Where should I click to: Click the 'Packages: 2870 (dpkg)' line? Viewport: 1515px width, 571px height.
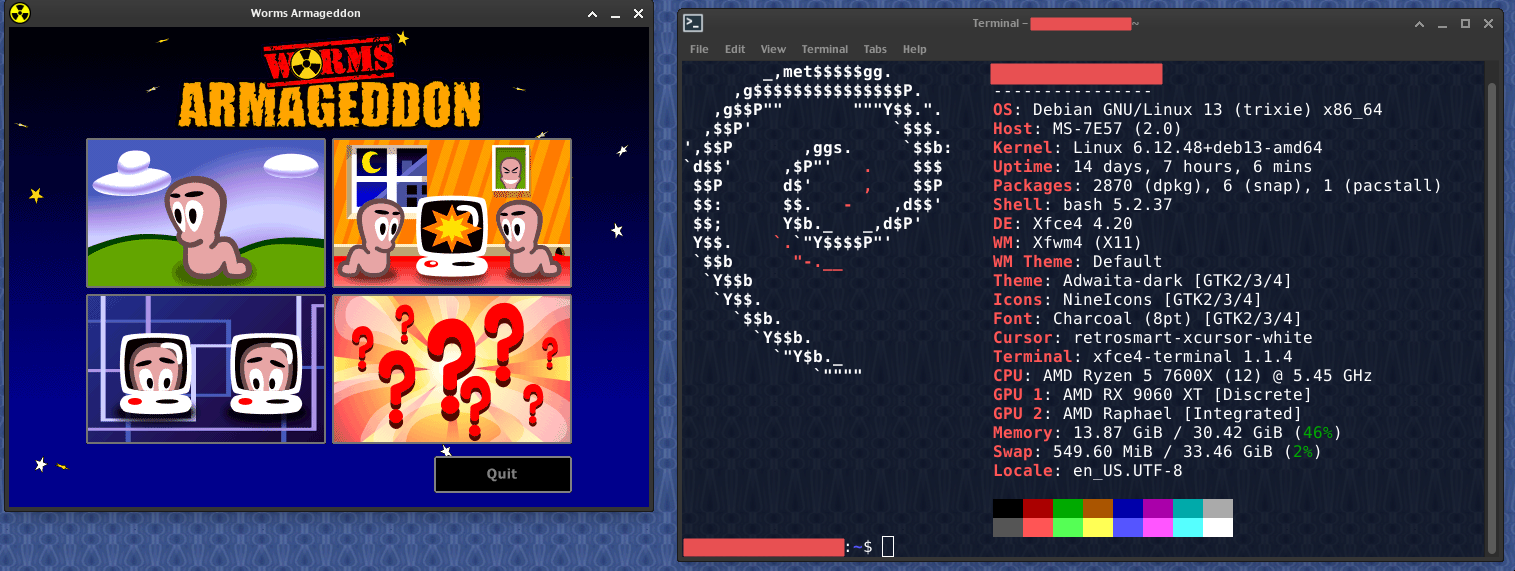(x=1217, y=186)
